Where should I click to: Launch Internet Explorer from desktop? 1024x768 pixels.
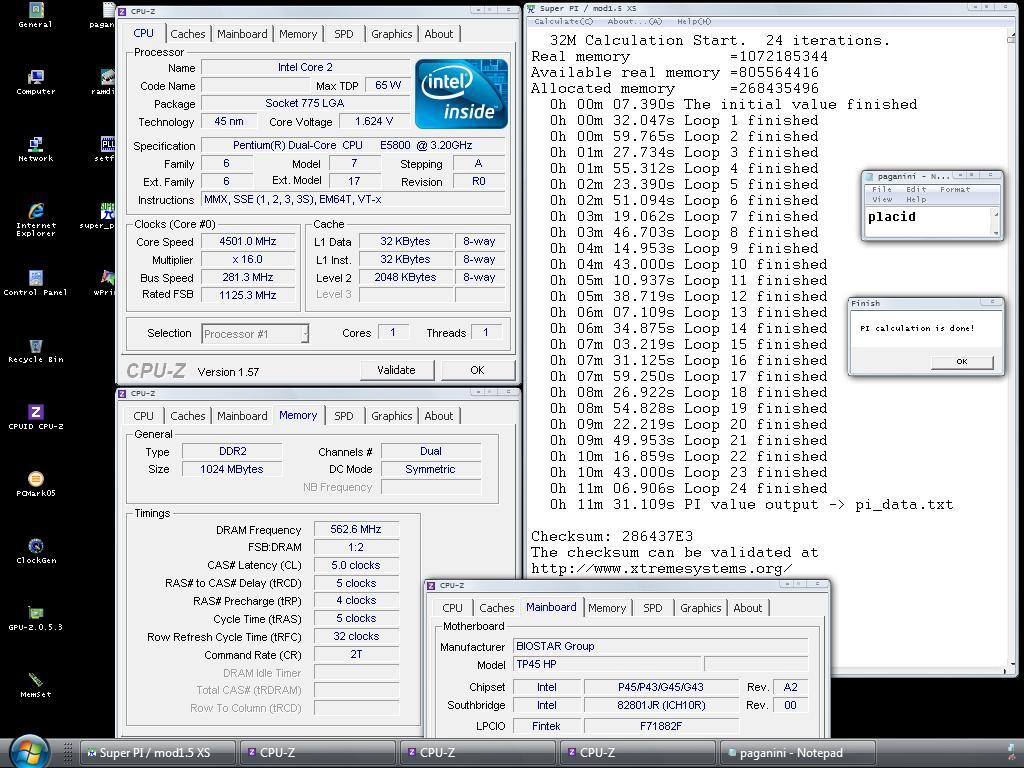pos(35,219)
